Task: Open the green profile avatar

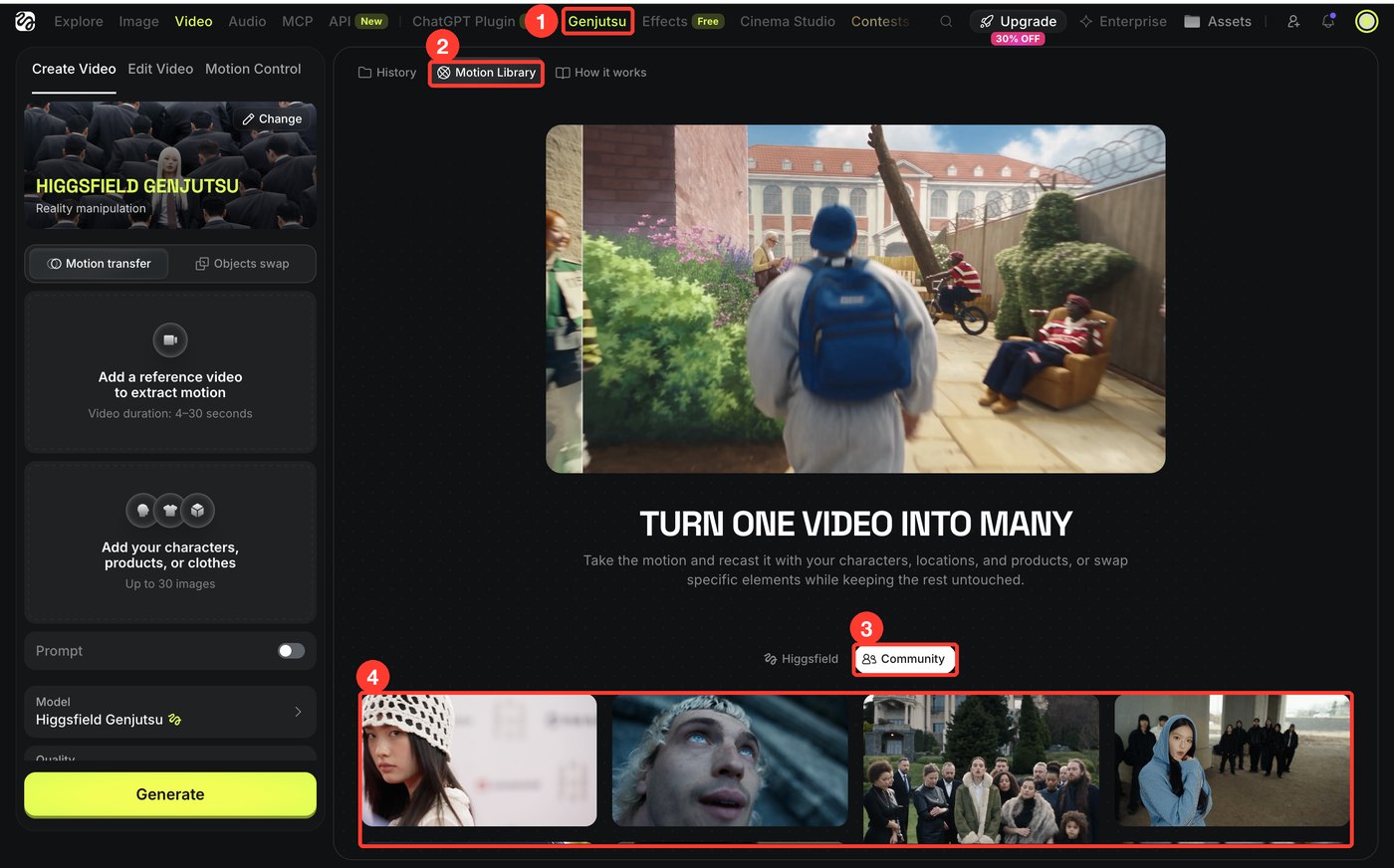Action: coord(1367,21)
